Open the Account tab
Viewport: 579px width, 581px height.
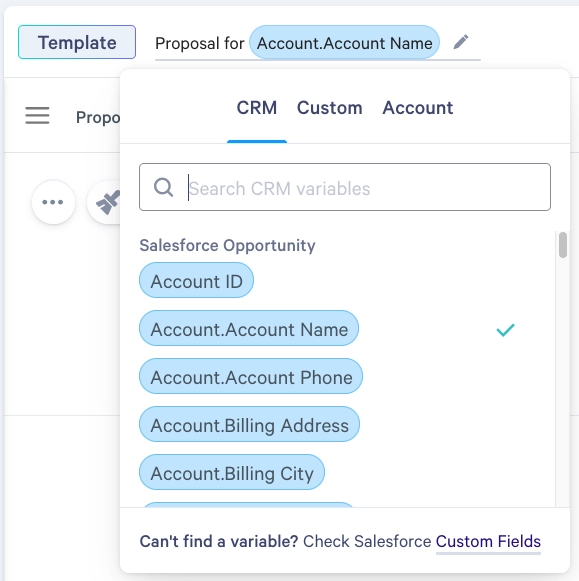pos(417,108)
